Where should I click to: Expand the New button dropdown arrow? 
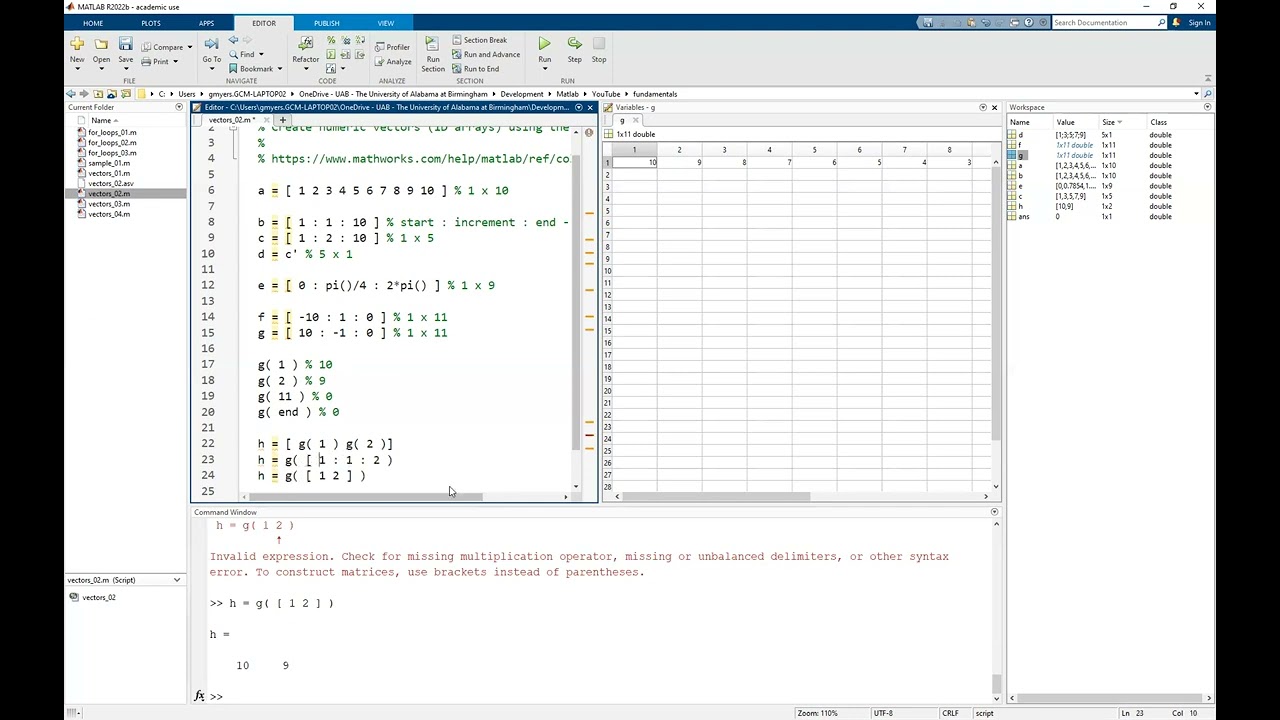tap(77, 68)
